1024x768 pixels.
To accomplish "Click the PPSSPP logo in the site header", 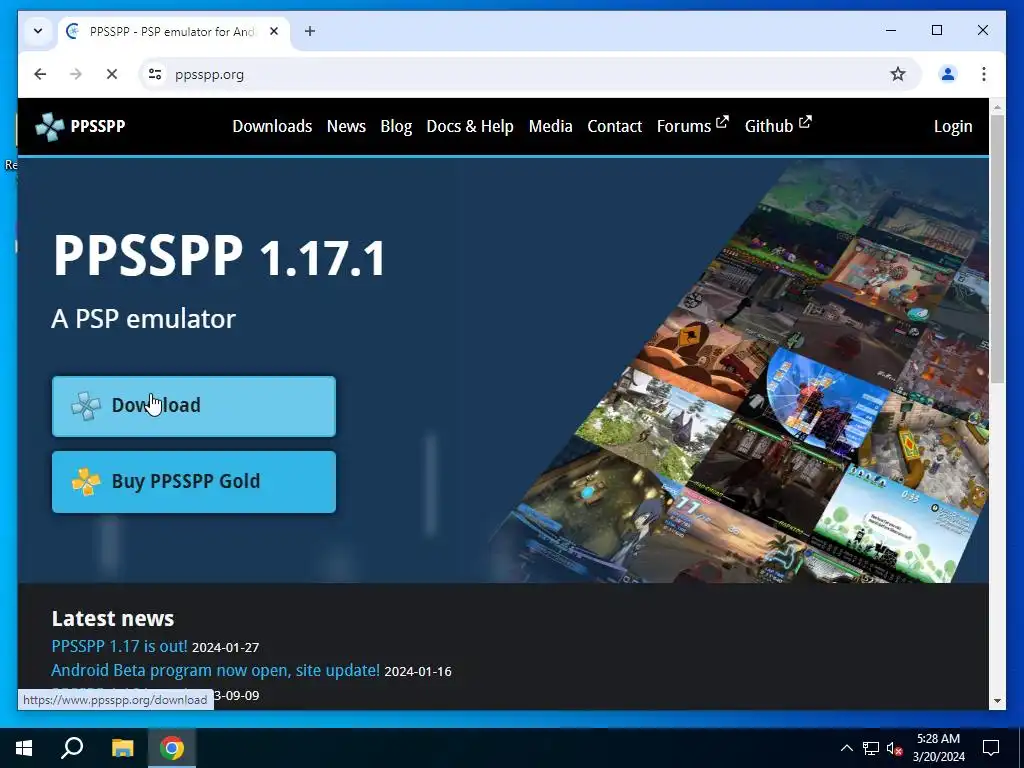I will 80,126.
